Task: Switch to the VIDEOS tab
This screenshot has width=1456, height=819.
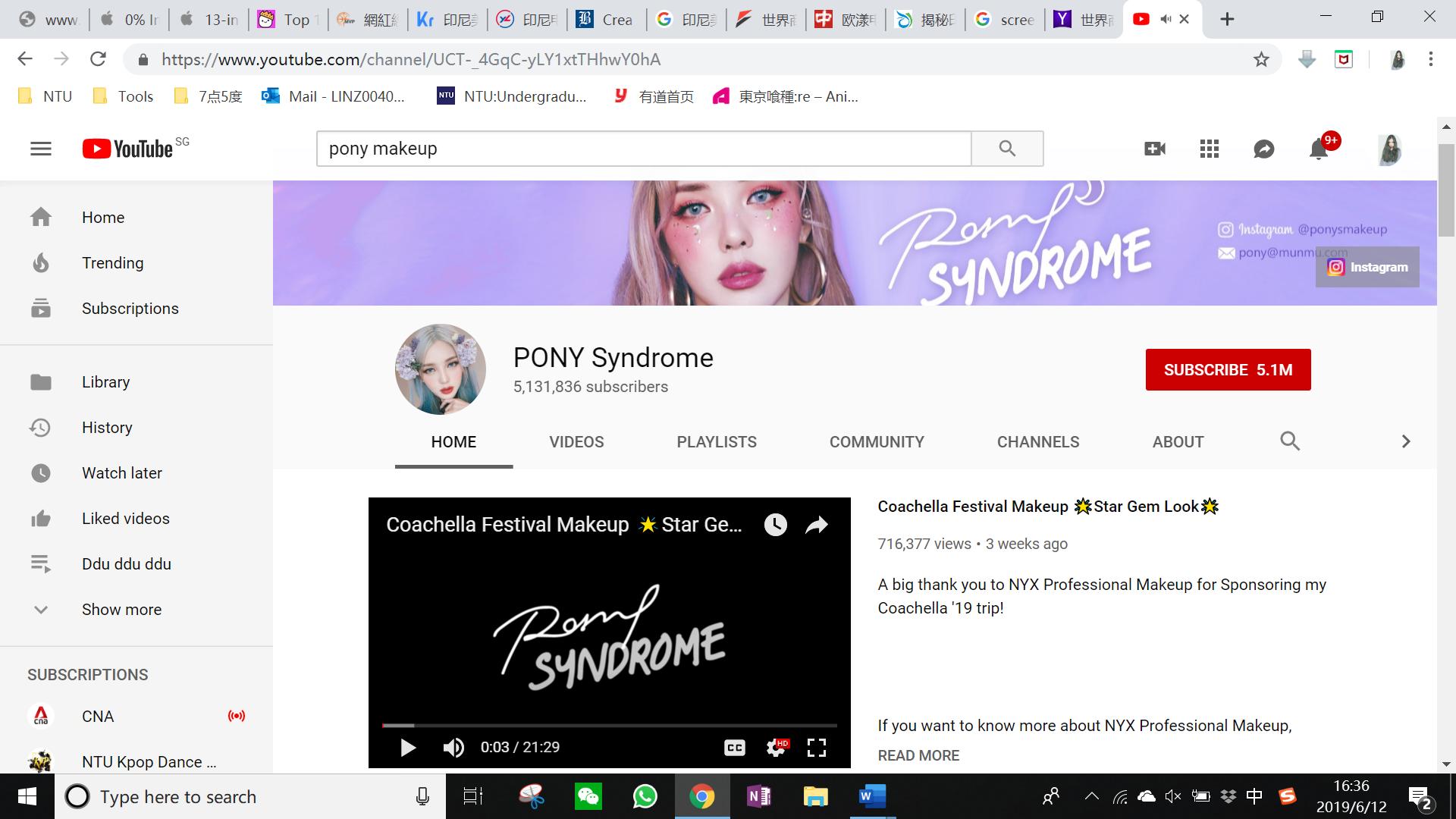Action: point(576,442)
